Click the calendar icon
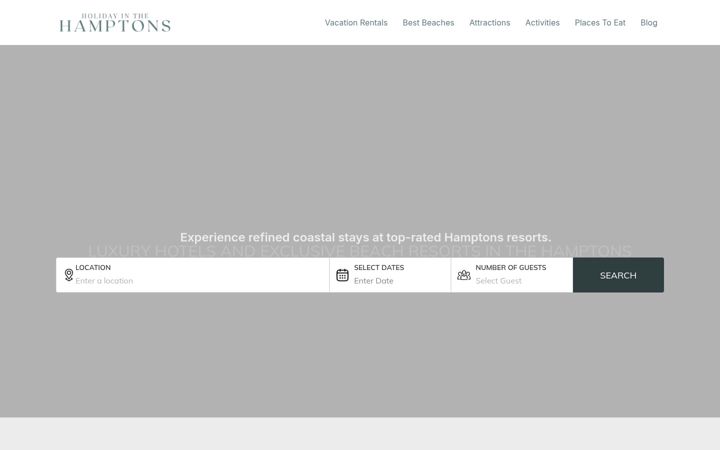The width and height of the screenshot is (720, 450). [342, 275]
